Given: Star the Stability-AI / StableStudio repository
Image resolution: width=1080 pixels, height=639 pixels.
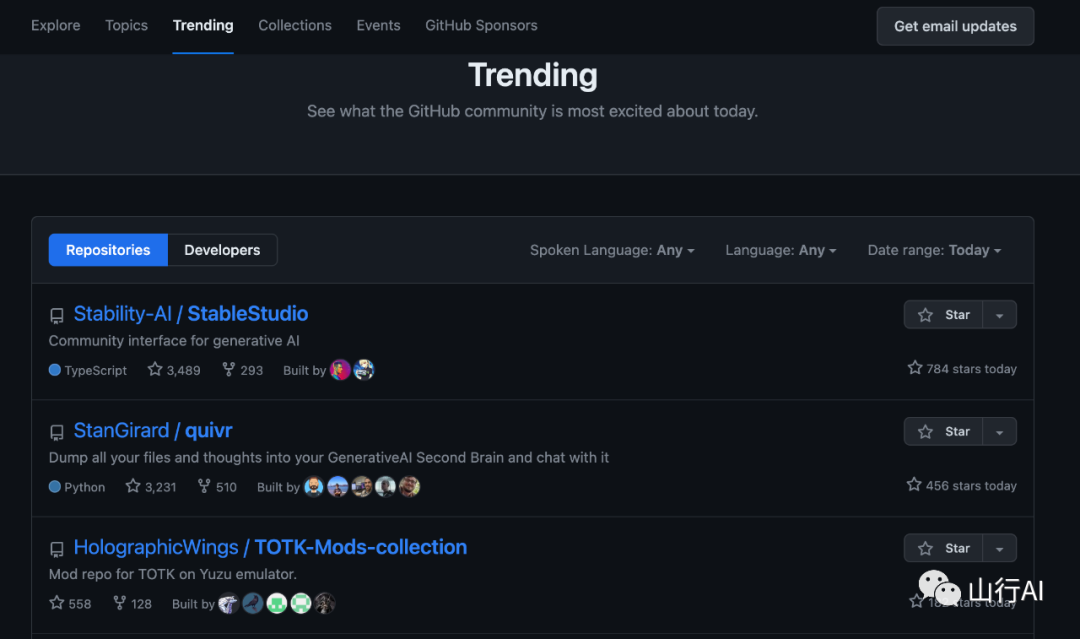Looking at the screenshot, I should coord(944,315).
